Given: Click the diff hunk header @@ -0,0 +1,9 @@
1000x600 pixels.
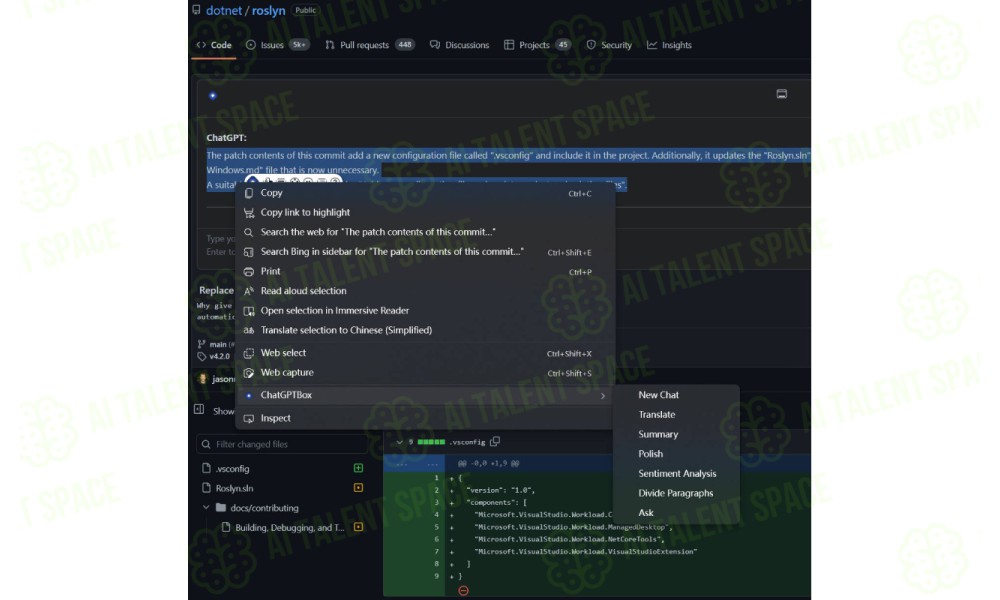Looking at the screenshot, I should [488, 464].
